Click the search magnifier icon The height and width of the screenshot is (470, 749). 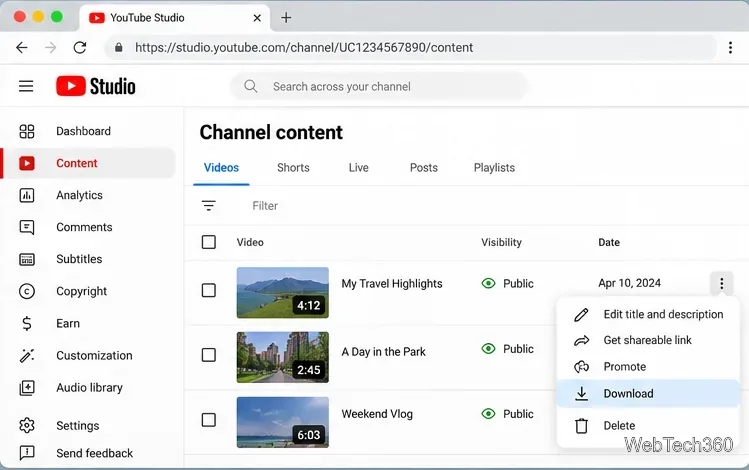pos(250,86)
